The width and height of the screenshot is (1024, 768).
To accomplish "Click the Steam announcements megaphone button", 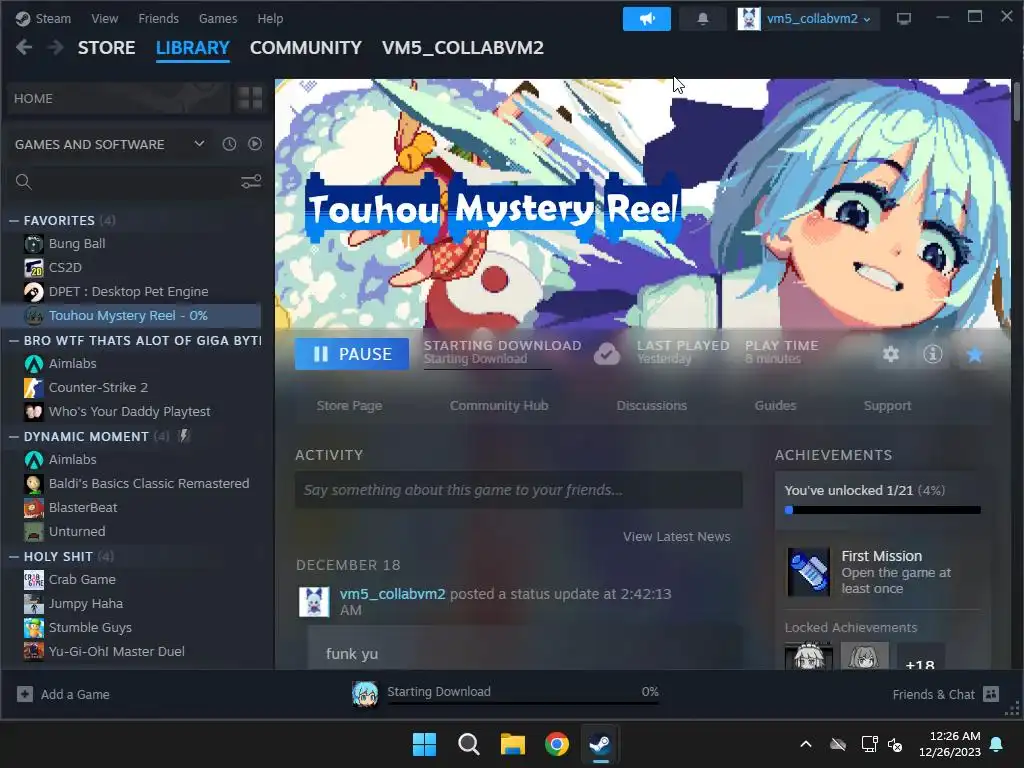I will pos(647,19).
